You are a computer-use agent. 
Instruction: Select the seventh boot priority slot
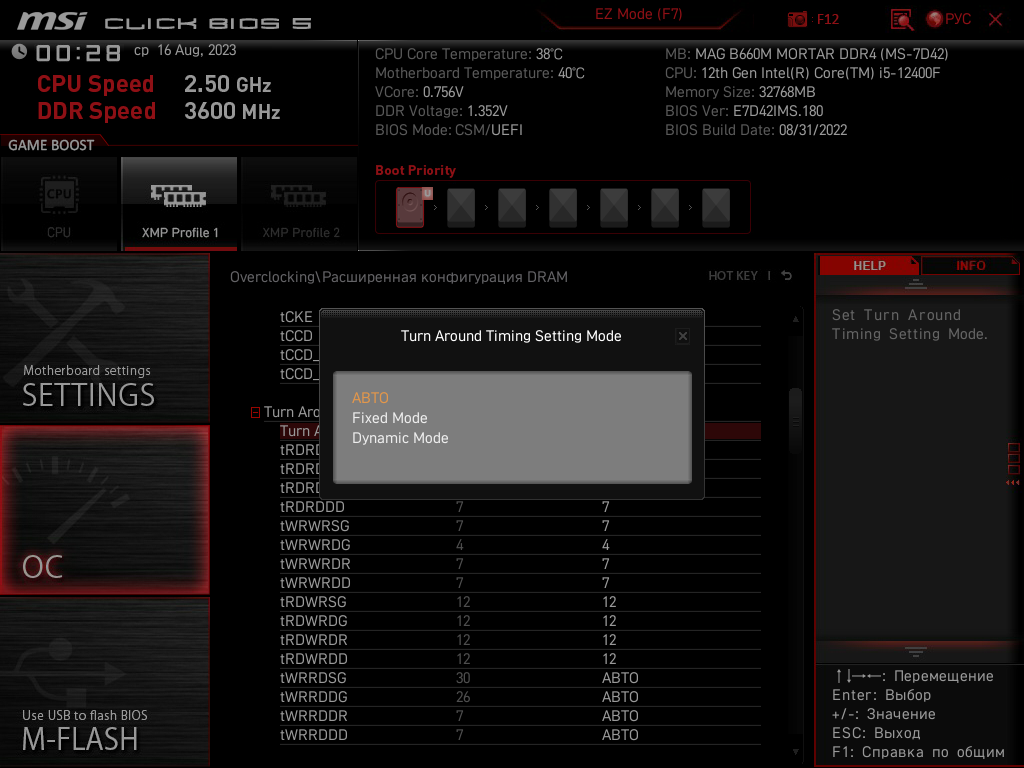tap(716, 207)
